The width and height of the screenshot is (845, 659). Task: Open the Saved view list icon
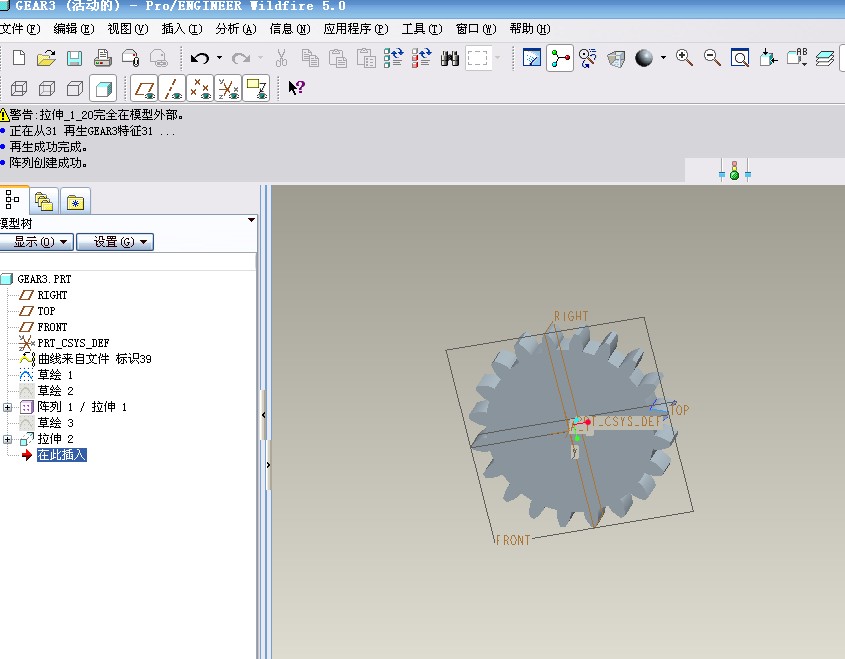(x=796, y=57)
